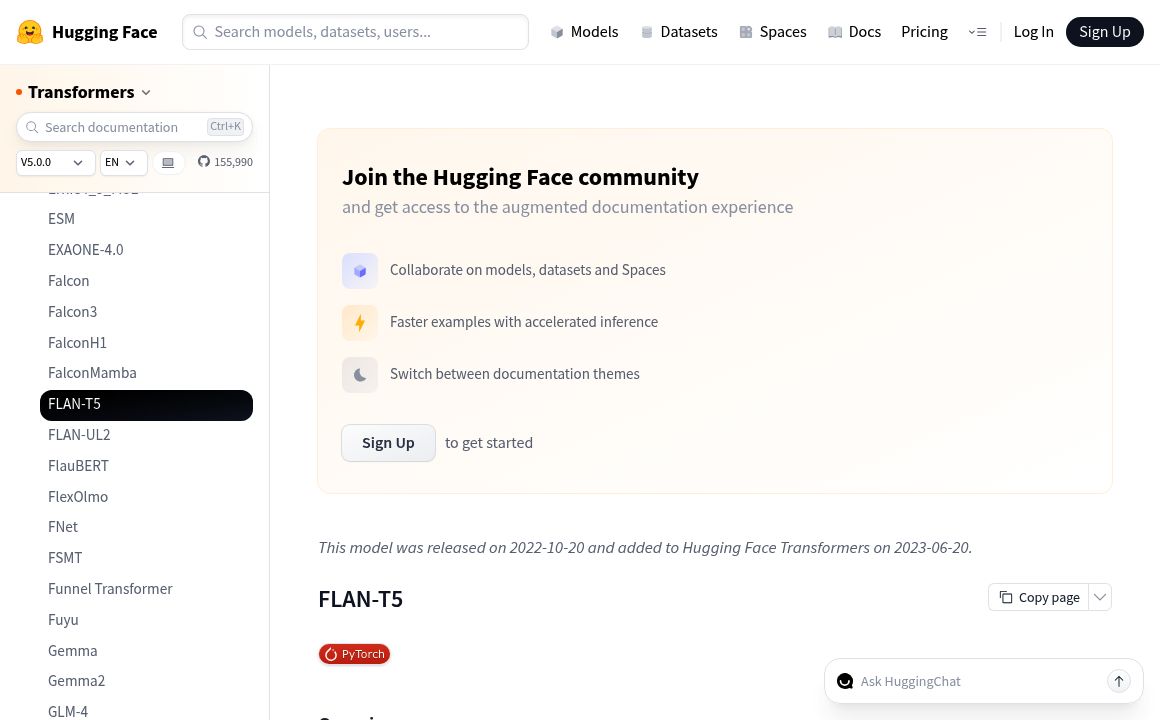1160x720 pixels.
Task: Click the moon icon for documentation themes
Action: coord(360,375)
